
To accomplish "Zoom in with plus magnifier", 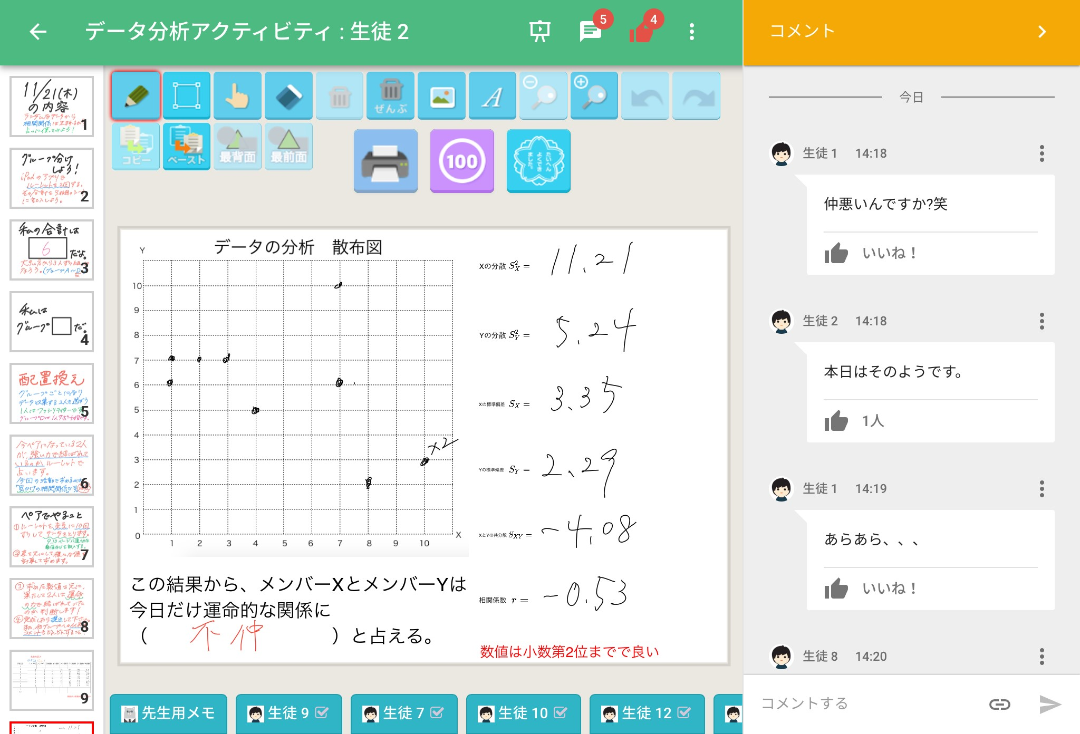I will [x=594, y=96].
